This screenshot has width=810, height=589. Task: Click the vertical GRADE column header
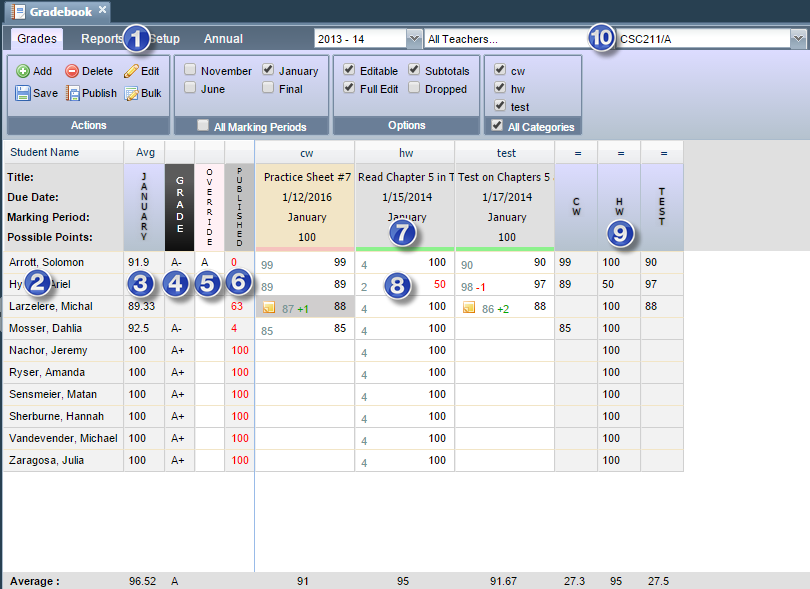180,207
